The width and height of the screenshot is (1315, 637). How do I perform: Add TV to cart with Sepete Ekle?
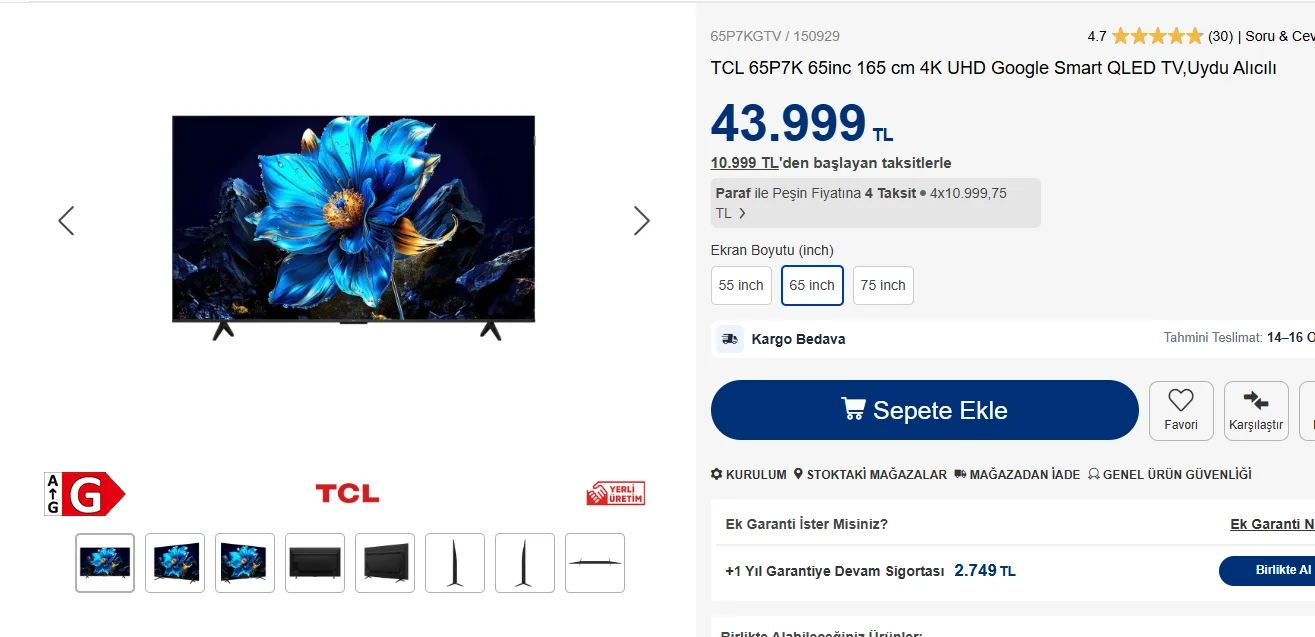coord(925,410)
